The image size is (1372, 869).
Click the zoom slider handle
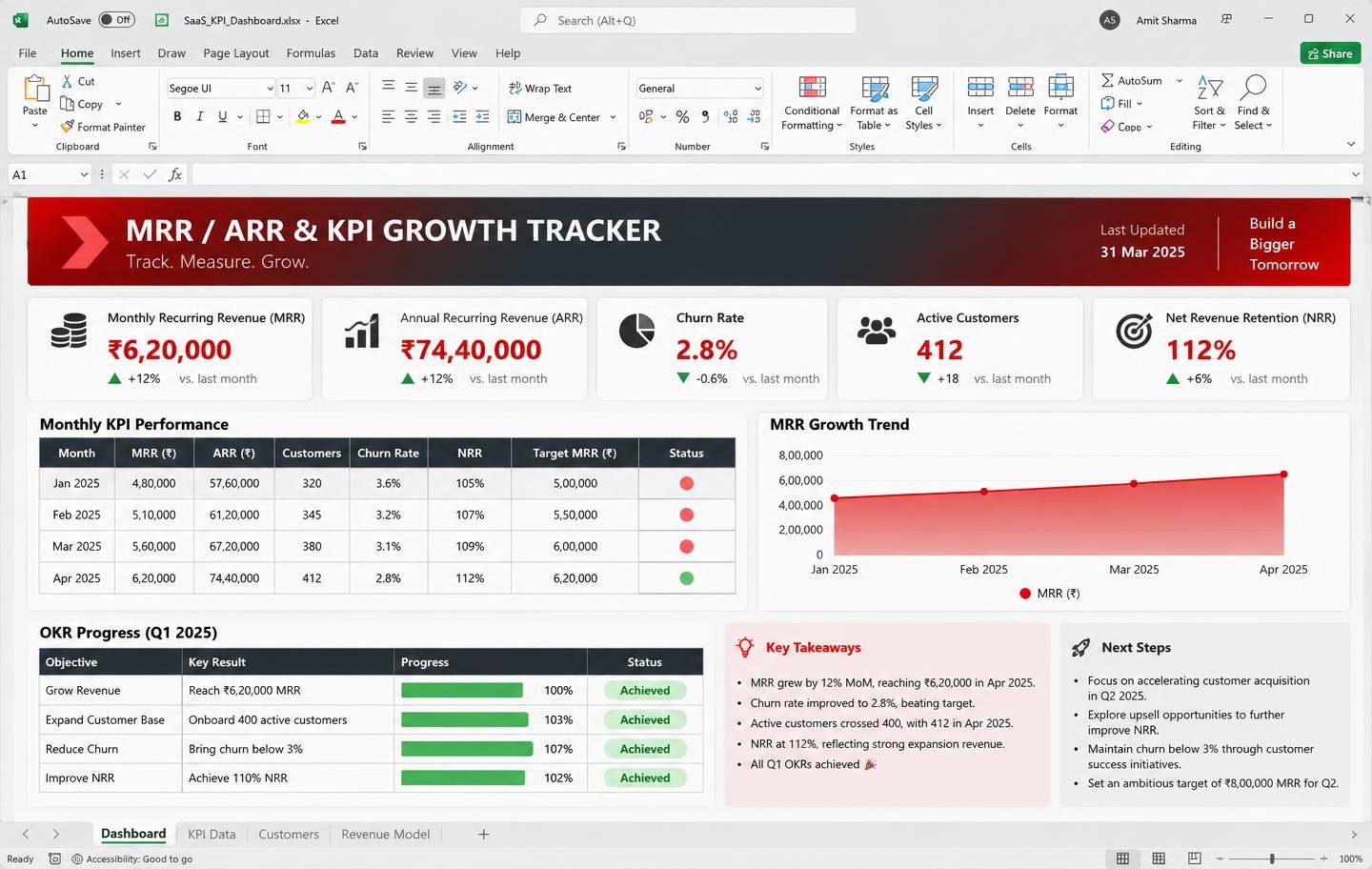click(1272, 859)
